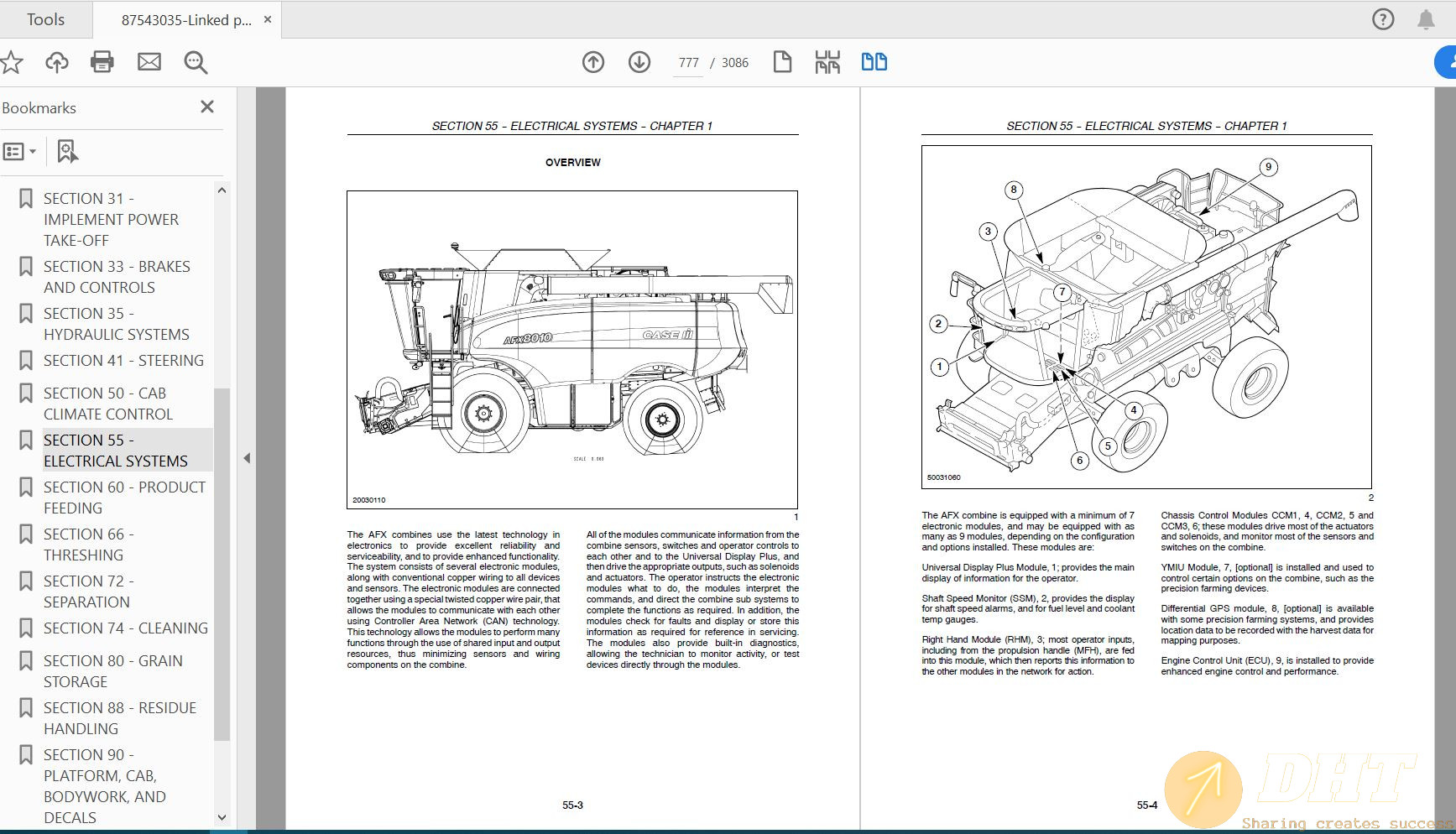Screen dimensions: 1456x834
Task: Click the Bookmarks panel title
Action: tap(39, 108)
